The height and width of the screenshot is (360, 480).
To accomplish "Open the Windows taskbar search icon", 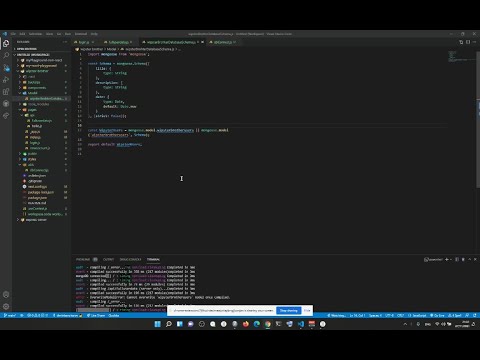I will (169, 324).
